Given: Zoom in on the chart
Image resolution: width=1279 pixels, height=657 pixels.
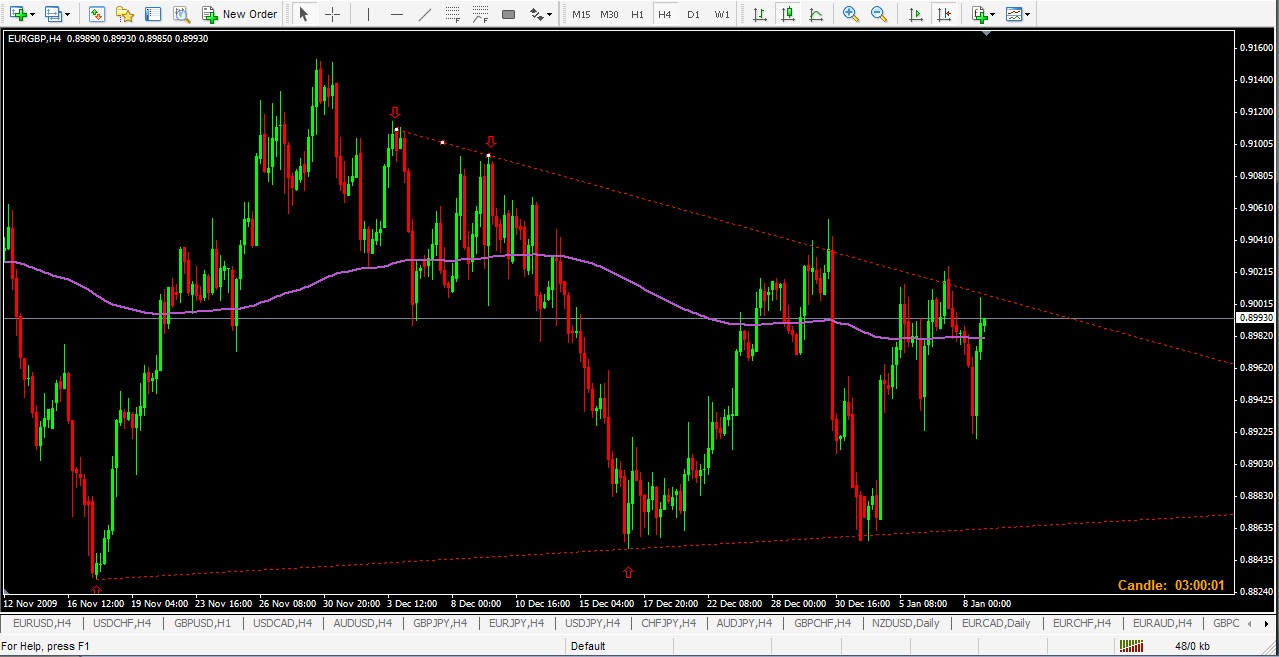Looking at the screenshot, I should [x=850, y=14].
